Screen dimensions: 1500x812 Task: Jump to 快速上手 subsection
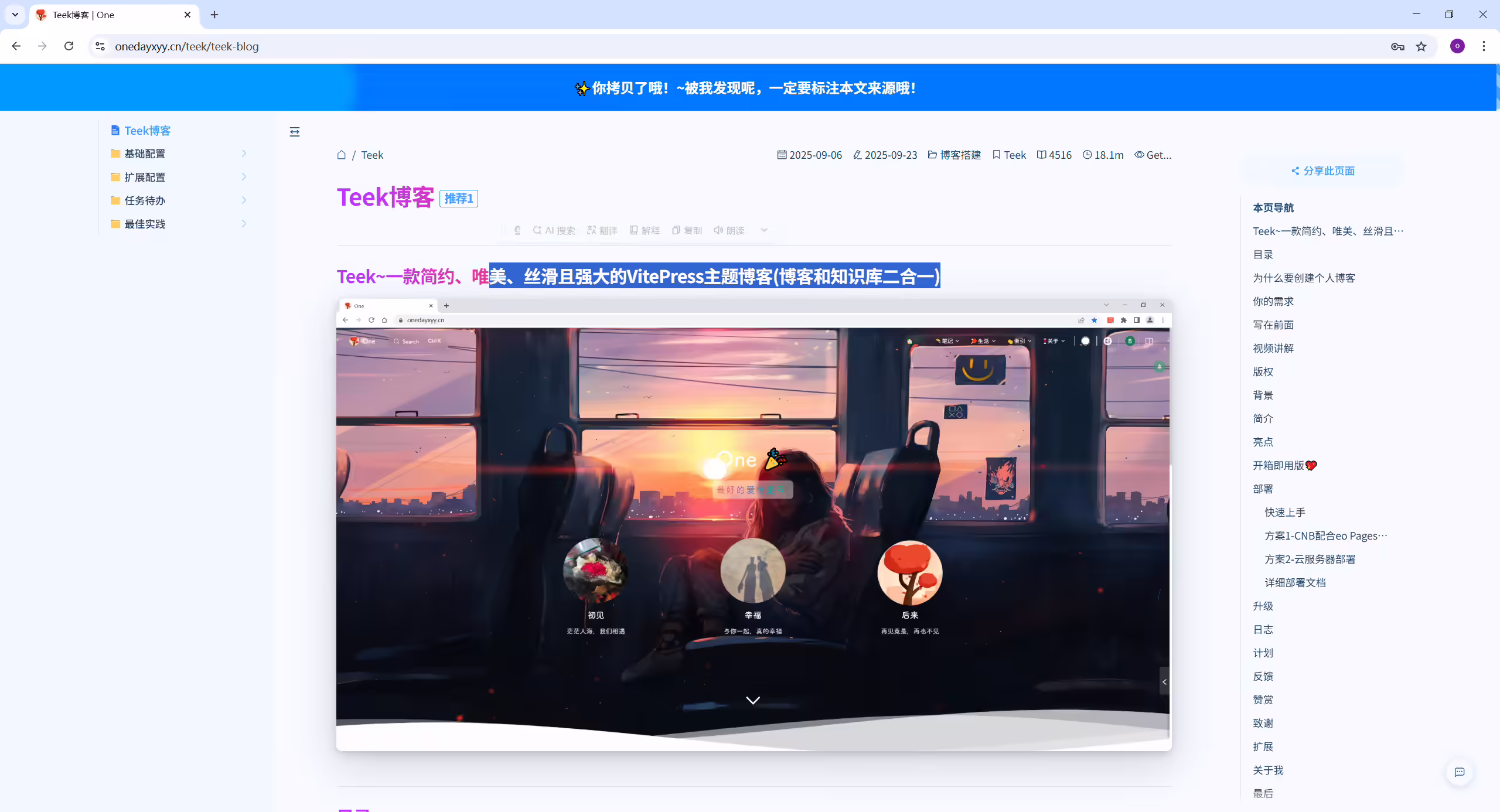(1285, 512)
